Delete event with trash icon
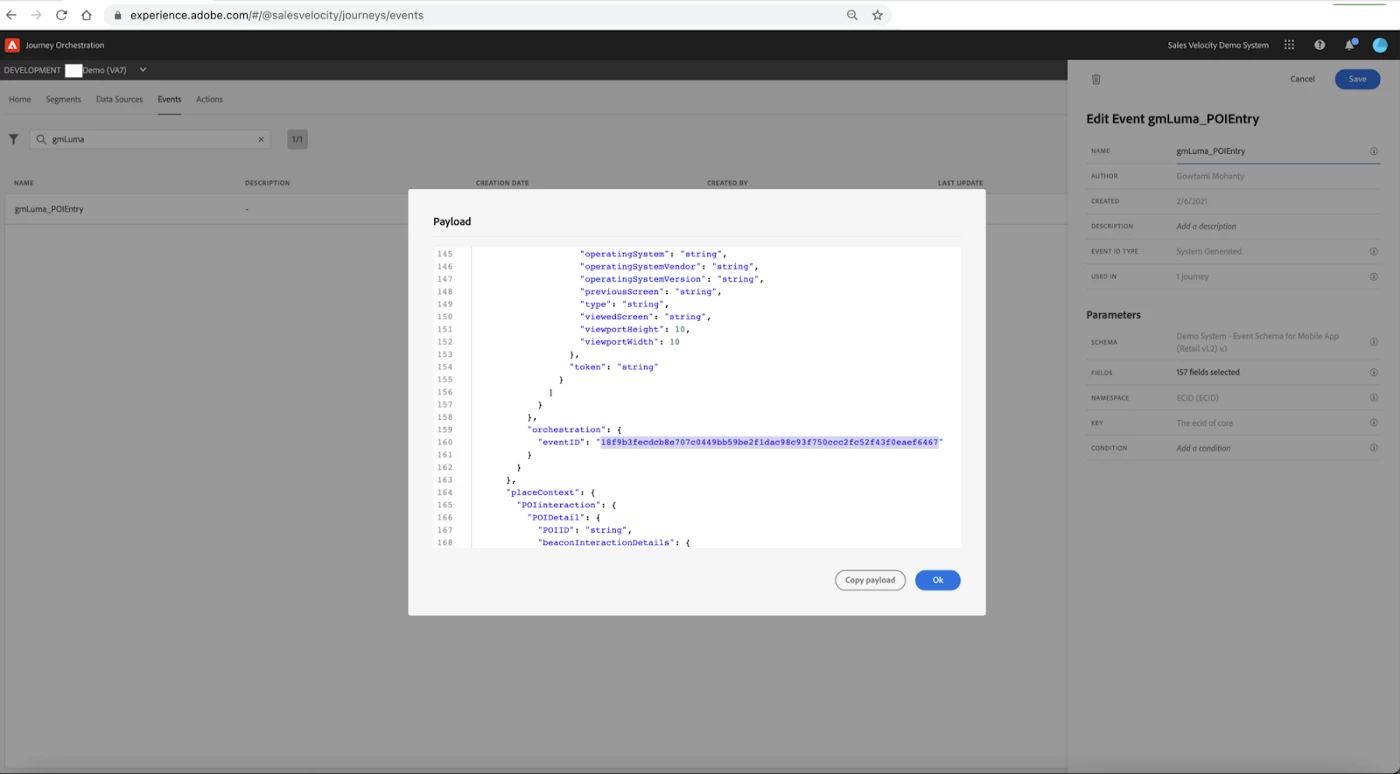 pos(1096,79)
